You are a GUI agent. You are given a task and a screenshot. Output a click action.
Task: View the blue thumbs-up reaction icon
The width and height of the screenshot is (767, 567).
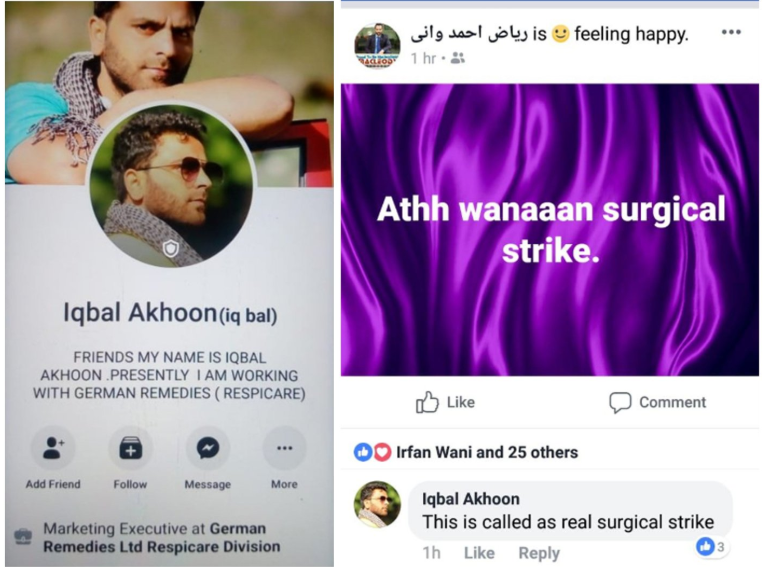pyautogui.click(x=363, y=452)
